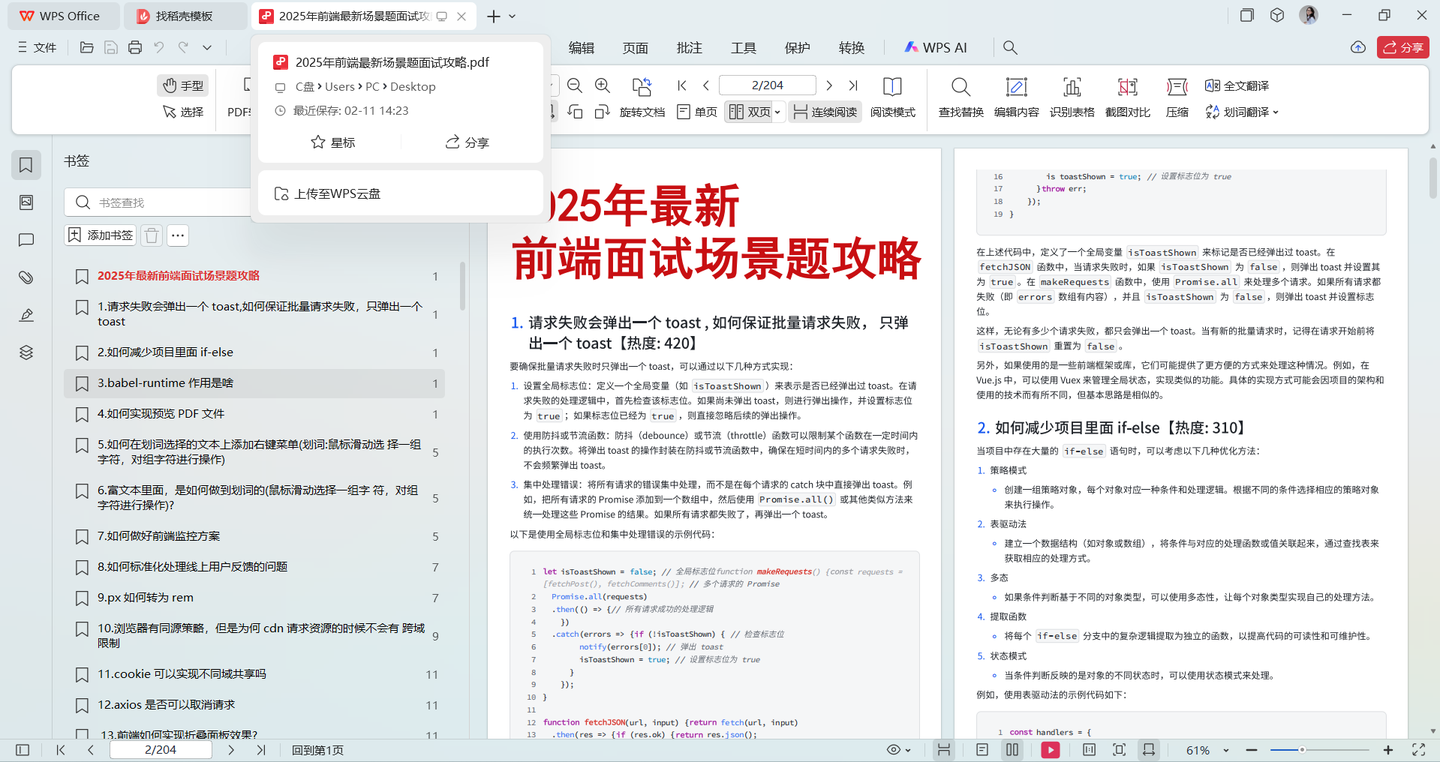Screen dimensions: 1440x762
Task: Click 添加书签 button
Action: [99, 235]
